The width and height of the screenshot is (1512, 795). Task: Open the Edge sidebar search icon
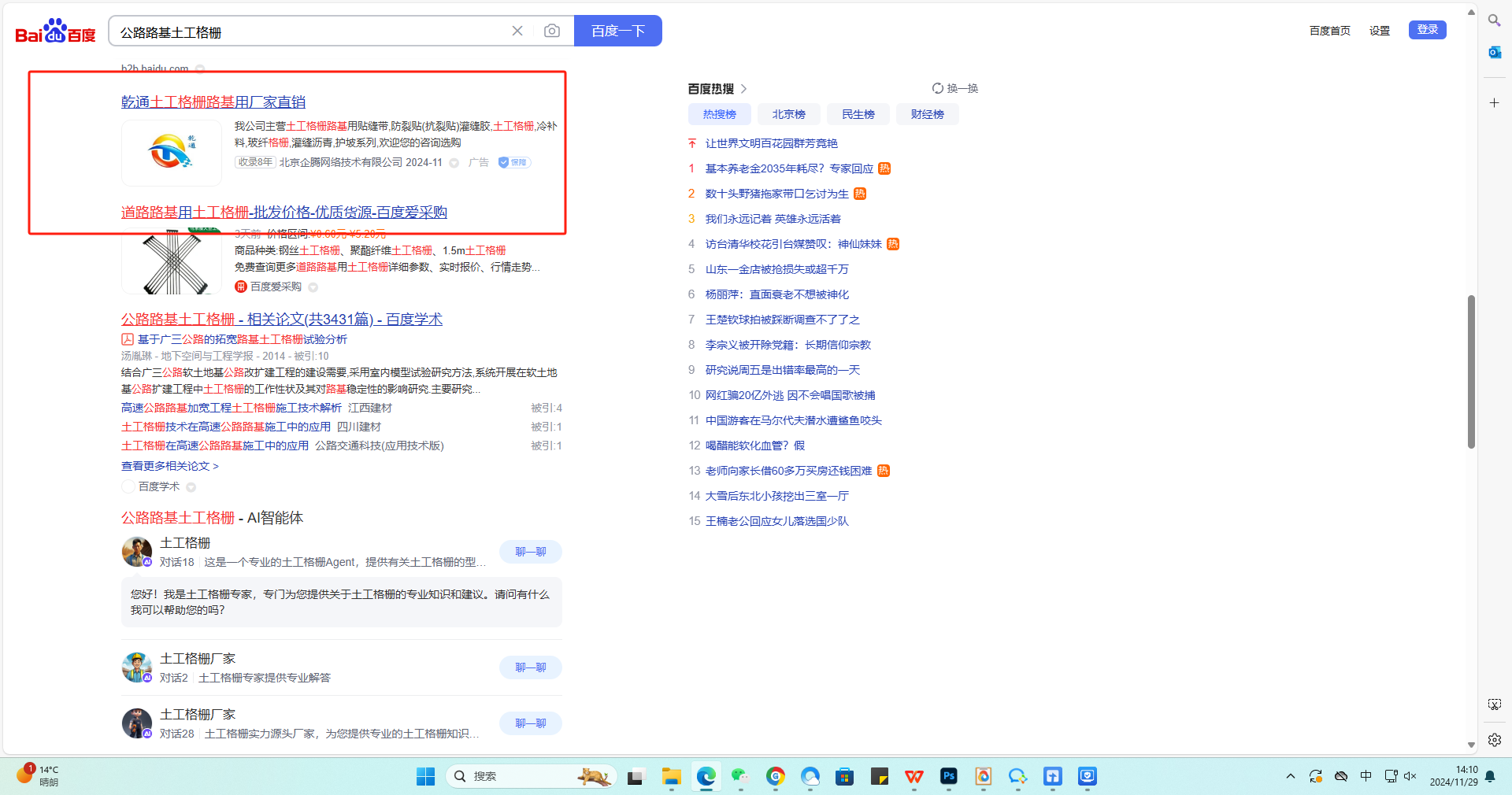1494,20
